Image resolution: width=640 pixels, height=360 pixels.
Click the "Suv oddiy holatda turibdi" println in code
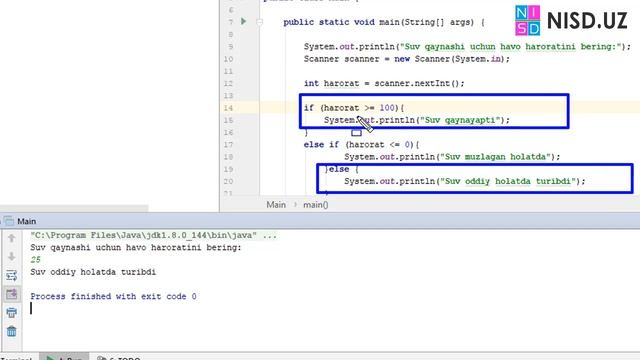(464, 181)
